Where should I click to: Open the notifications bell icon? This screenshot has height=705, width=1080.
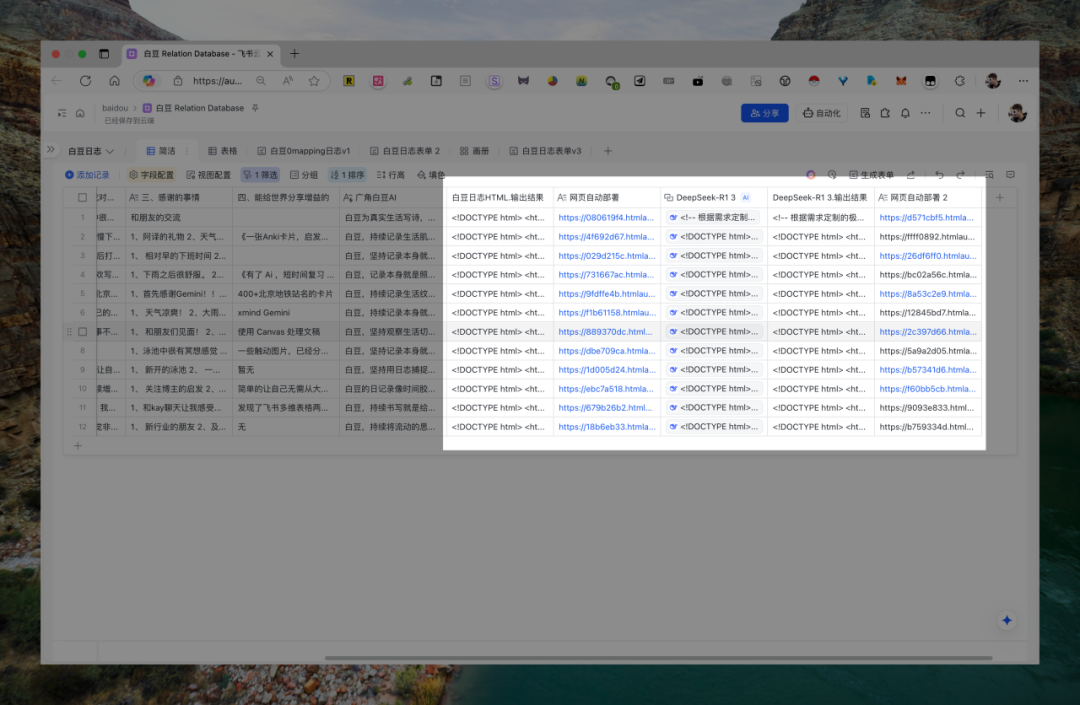tap(905, 113)
